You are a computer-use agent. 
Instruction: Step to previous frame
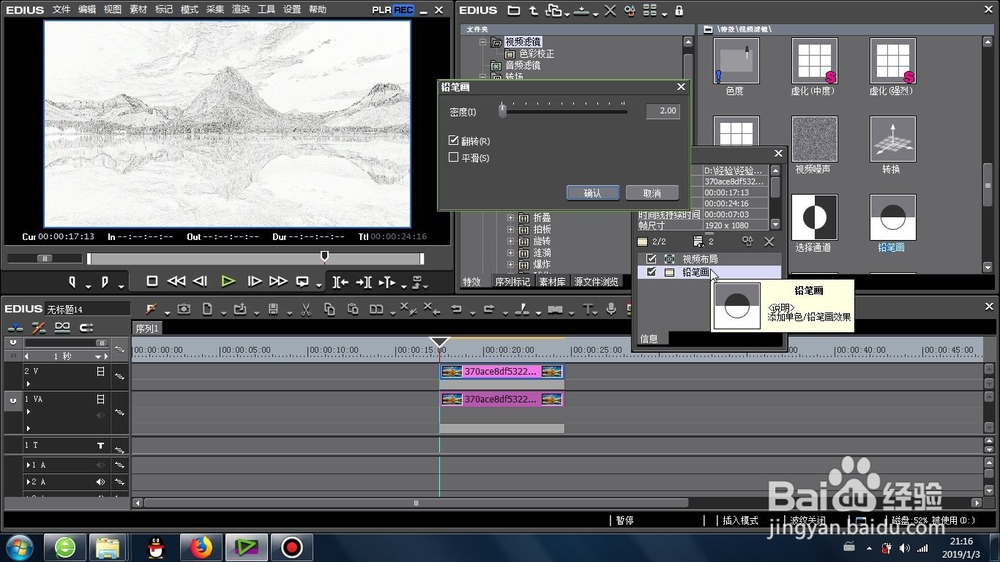pos(200,281)
